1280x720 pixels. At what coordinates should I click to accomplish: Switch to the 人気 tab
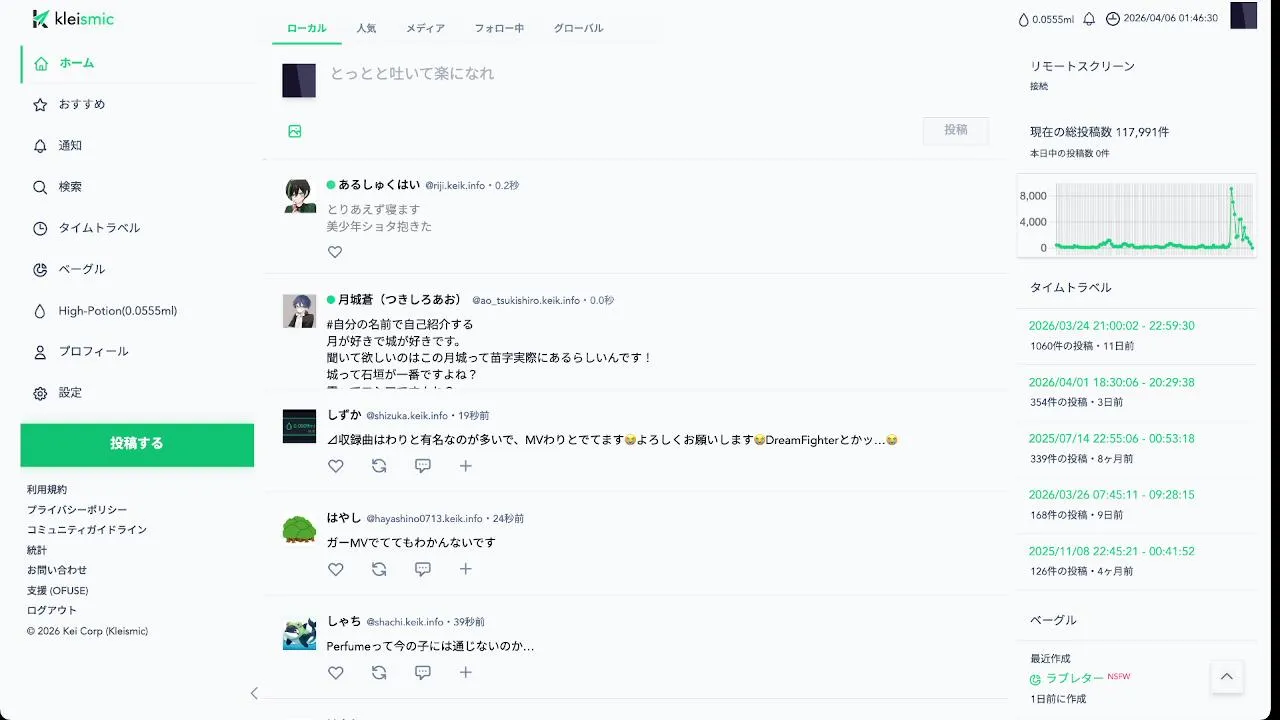click(x=366, y=28)
